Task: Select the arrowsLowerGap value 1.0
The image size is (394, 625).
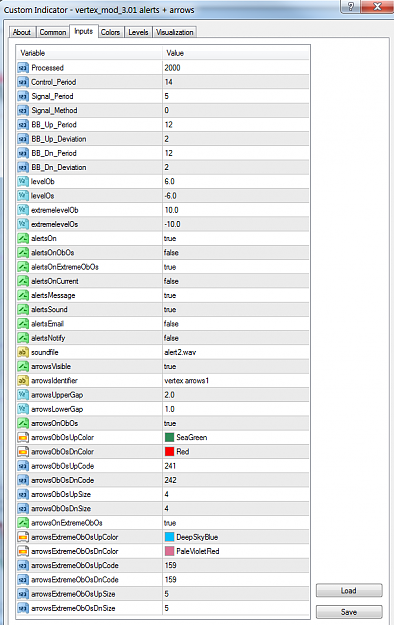Action: tap(169, 409)
